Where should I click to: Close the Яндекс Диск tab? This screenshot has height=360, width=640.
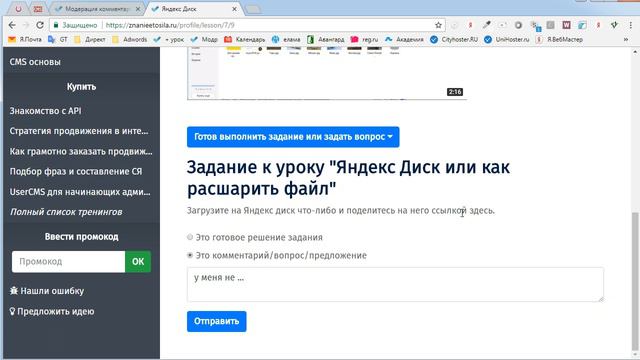pyautogui.click(x=234, y=9)
